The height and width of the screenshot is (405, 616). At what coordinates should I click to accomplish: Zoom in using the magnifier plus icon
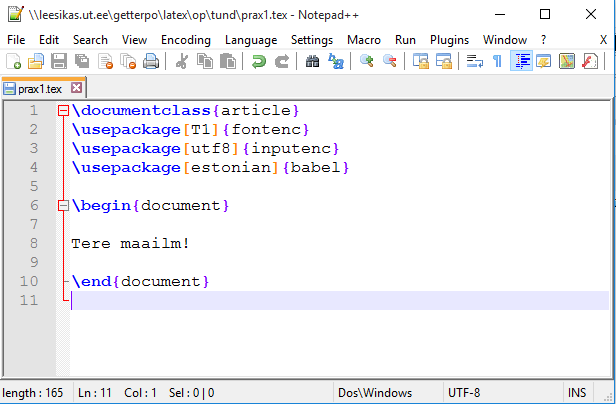pos(367,62)
